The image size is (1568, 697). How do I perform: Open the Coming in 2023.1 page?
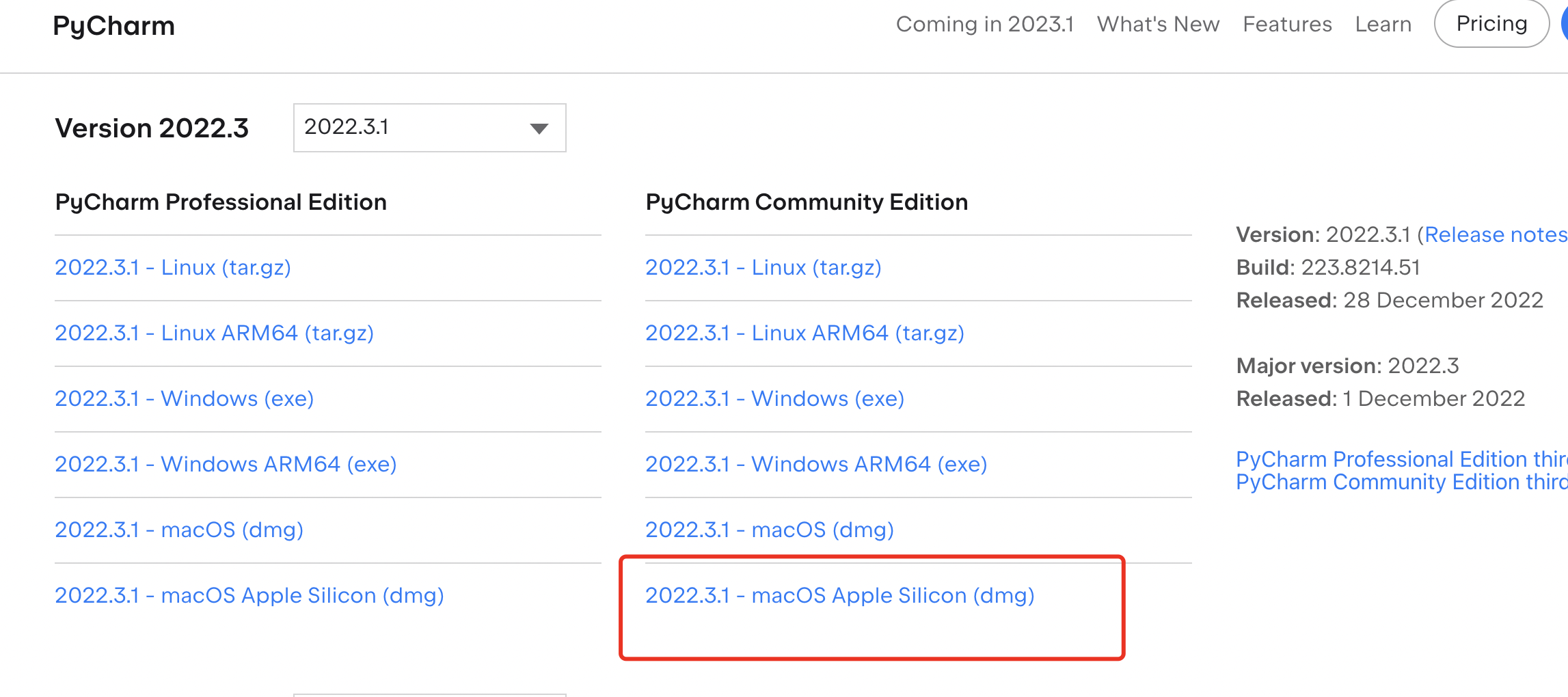pos(984,24)
